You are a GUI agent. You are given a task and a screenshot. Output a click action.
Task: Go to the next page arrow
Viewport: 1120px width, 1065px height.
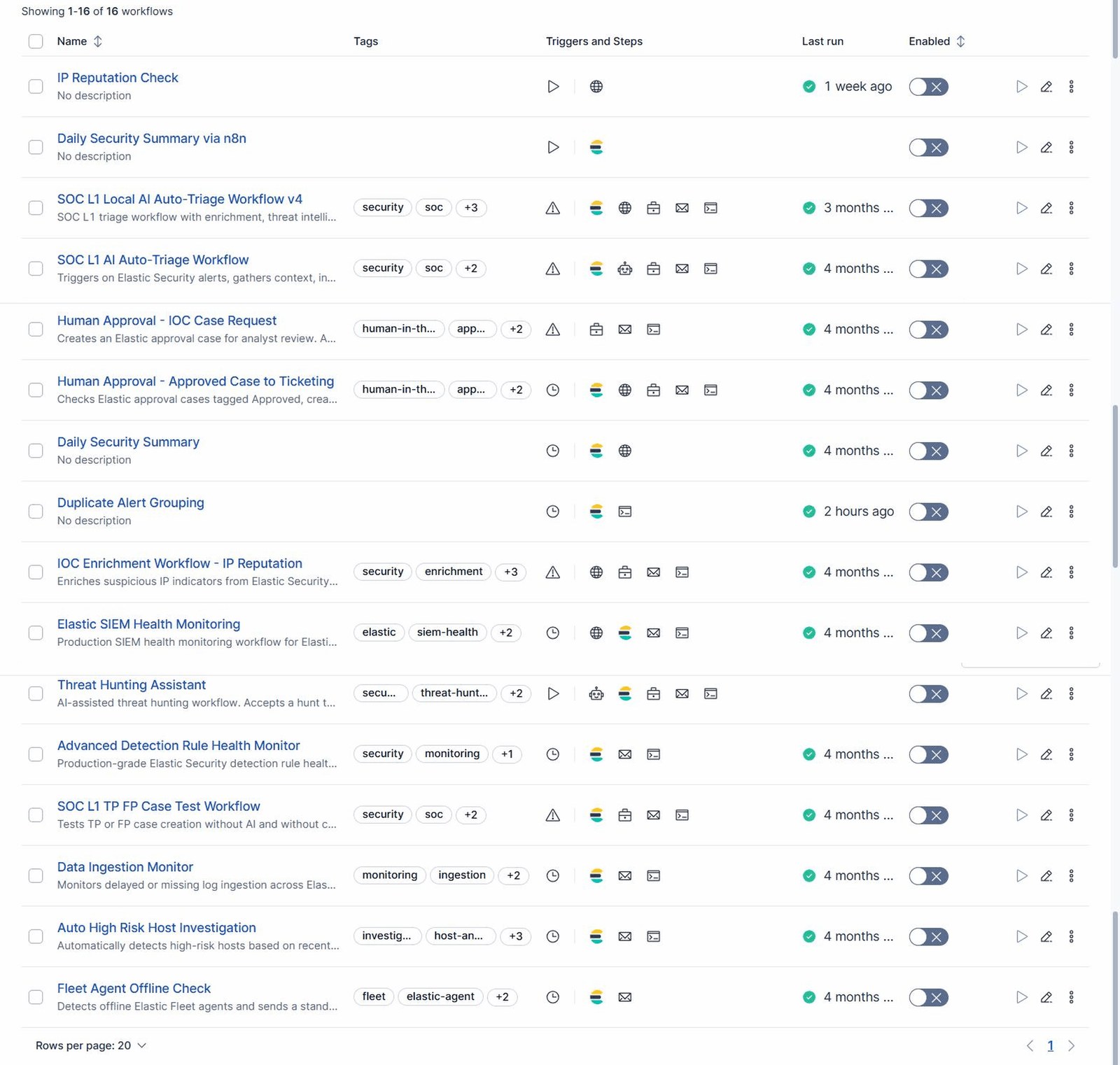[x=1071, y=1045]
